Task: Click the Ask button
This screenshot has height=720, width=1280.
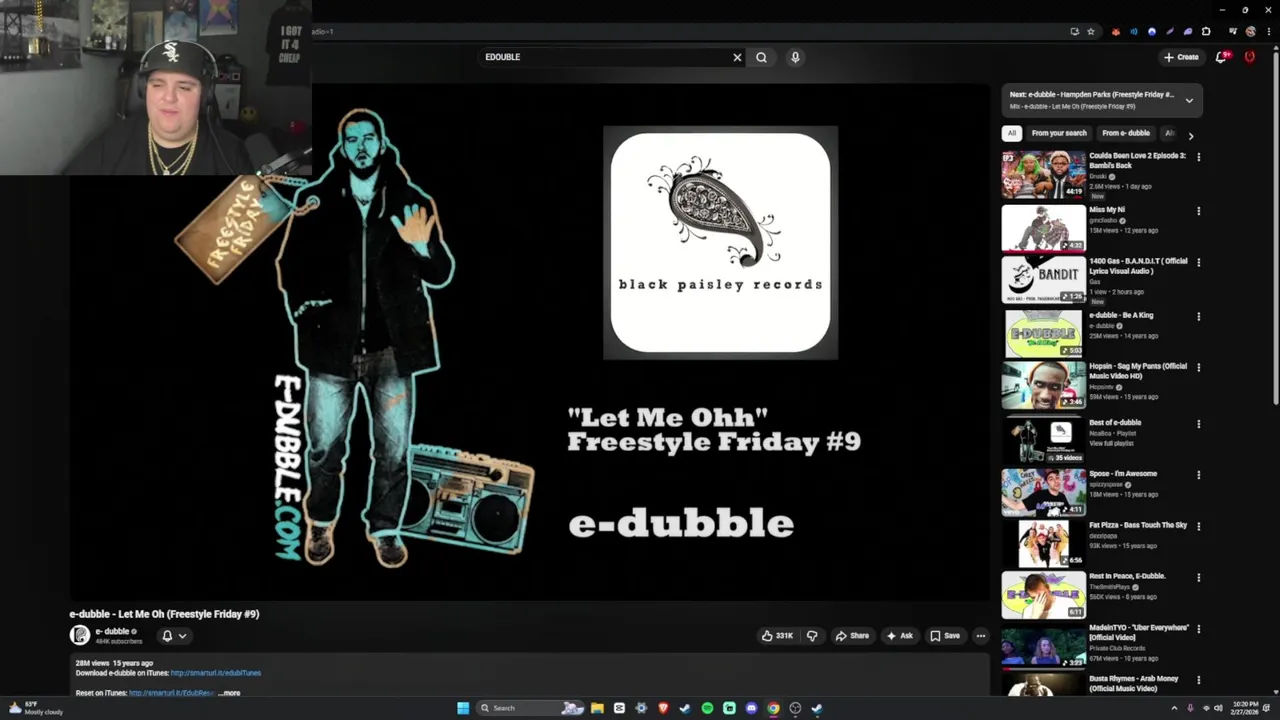Action: [899, 636]
